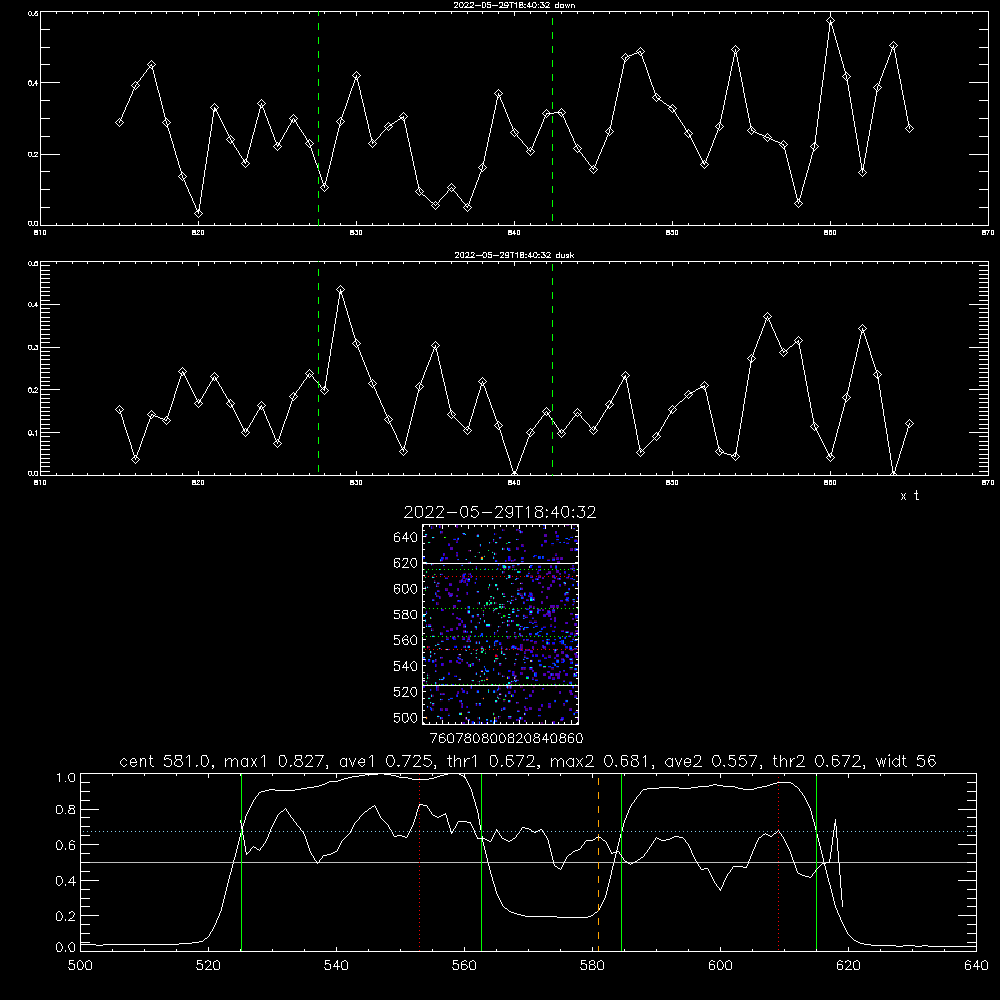Click the '500' y-axis label beside the heatmap

[406, 718]
